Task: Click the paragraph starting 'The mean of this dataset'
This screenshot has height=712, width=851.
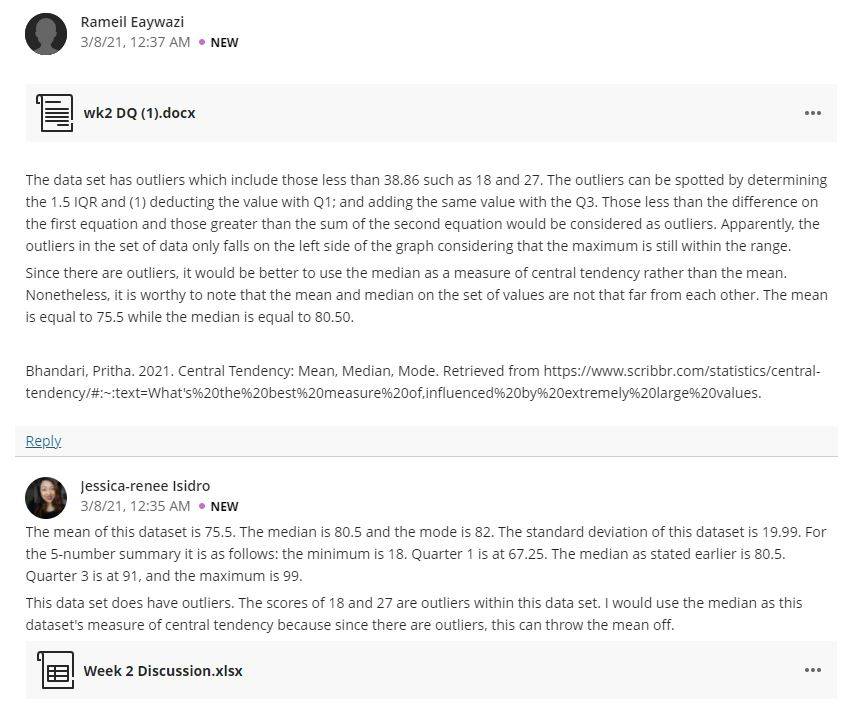Action: coord(426,554)
